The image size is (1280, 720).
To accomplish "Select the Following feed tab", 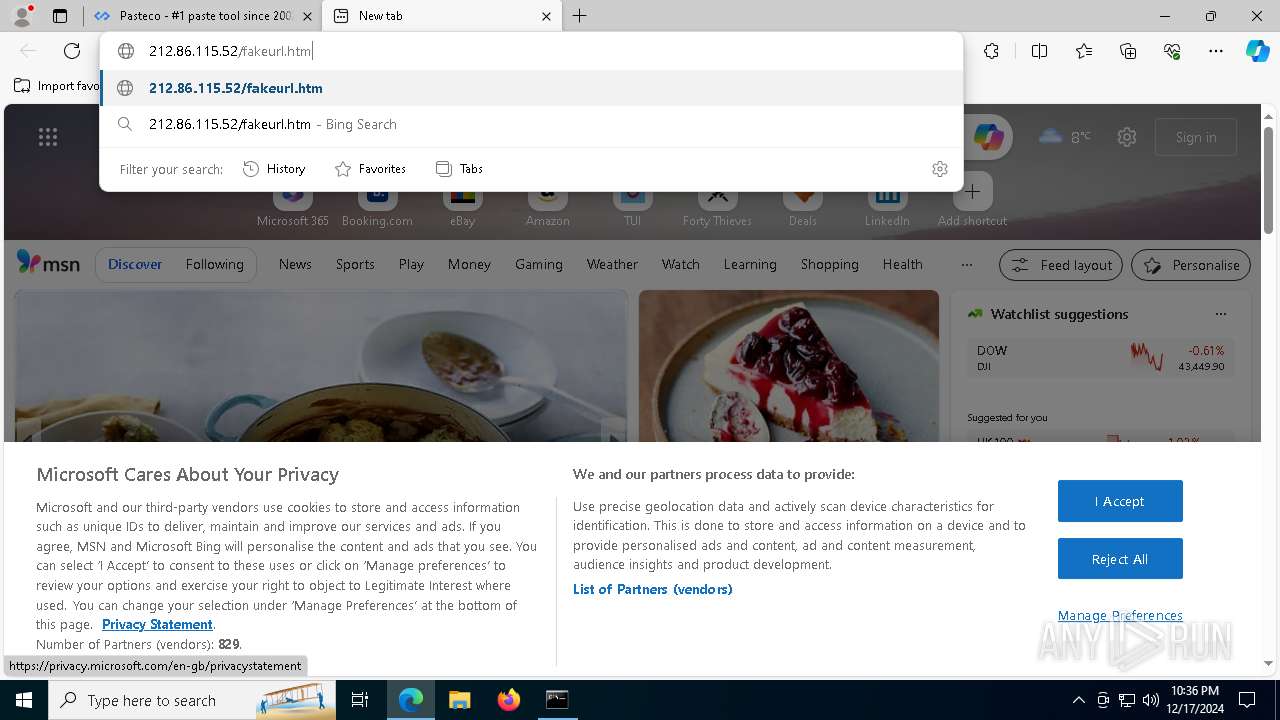I will point(214,264).
